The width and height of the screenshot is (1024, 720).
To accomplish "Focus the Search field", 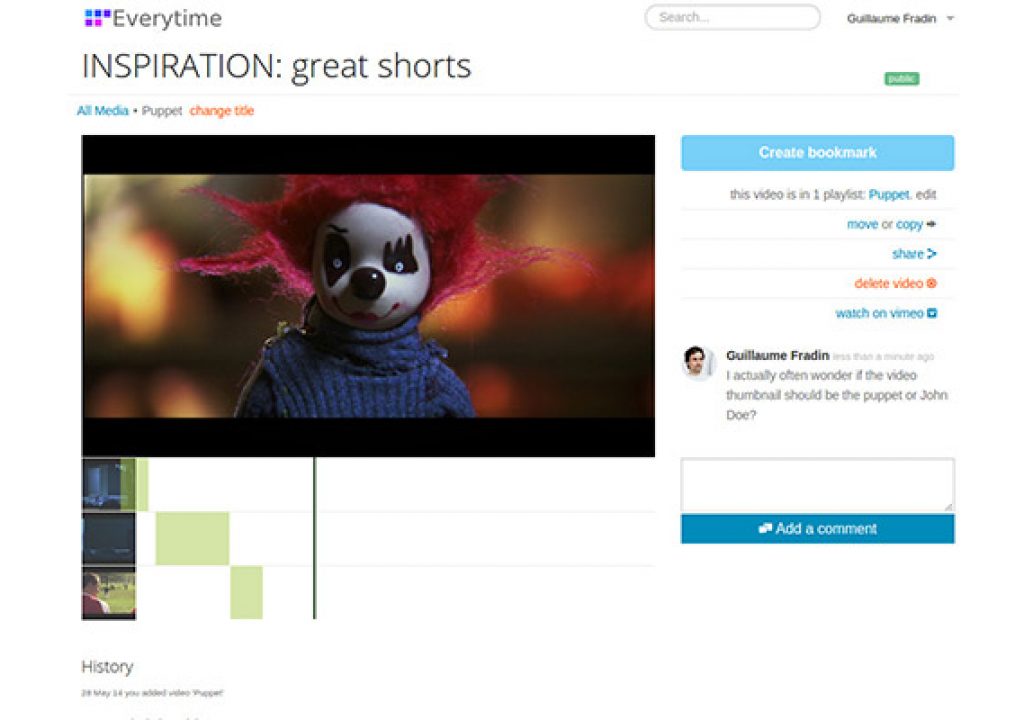I will (732, 18).
